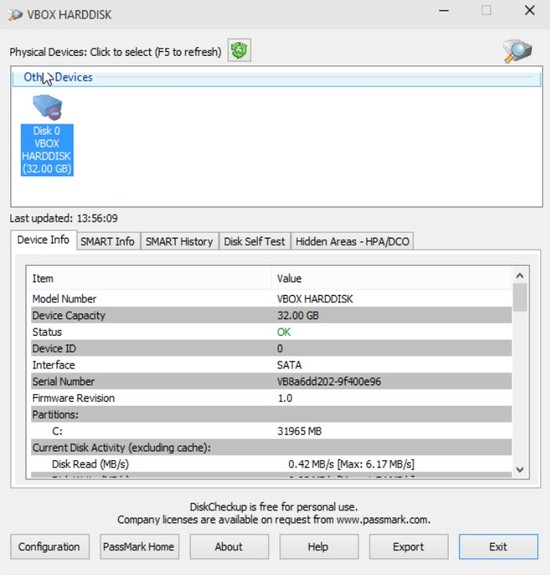This screenshot has width=550, height=575.
Task: Close the VBOX HARDDISK window
Action: pyautogui.click(x=529, y=11)
